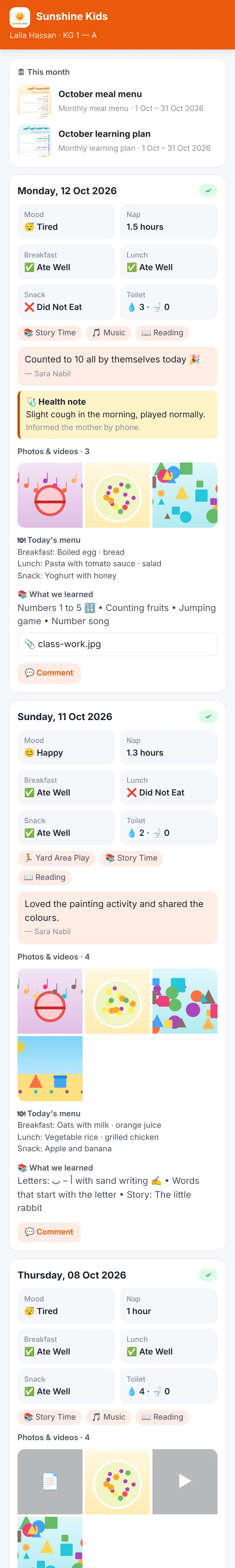
Task: Click the Sunshine Kids sun logo icon
Action: click(20, 17)
